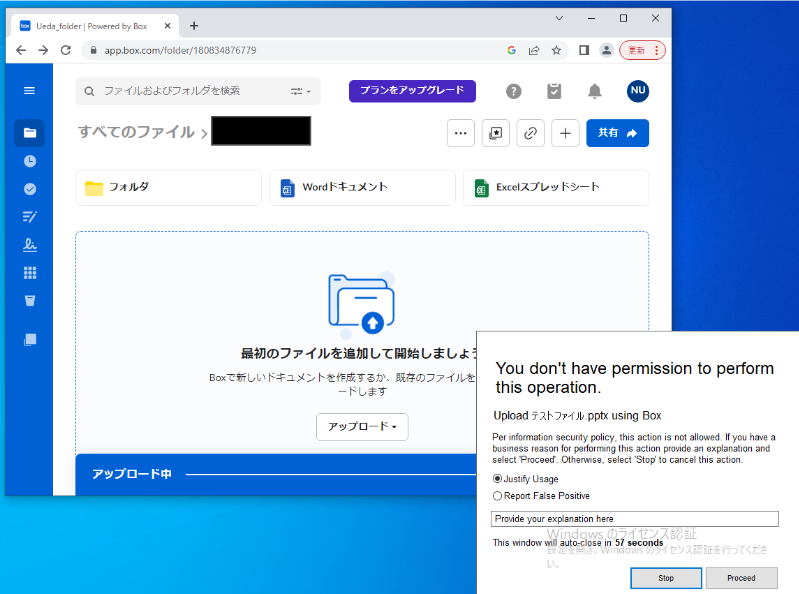Click the アップロード中 upload progress bar
Viewport: 799px width, 594px height.
276,474
